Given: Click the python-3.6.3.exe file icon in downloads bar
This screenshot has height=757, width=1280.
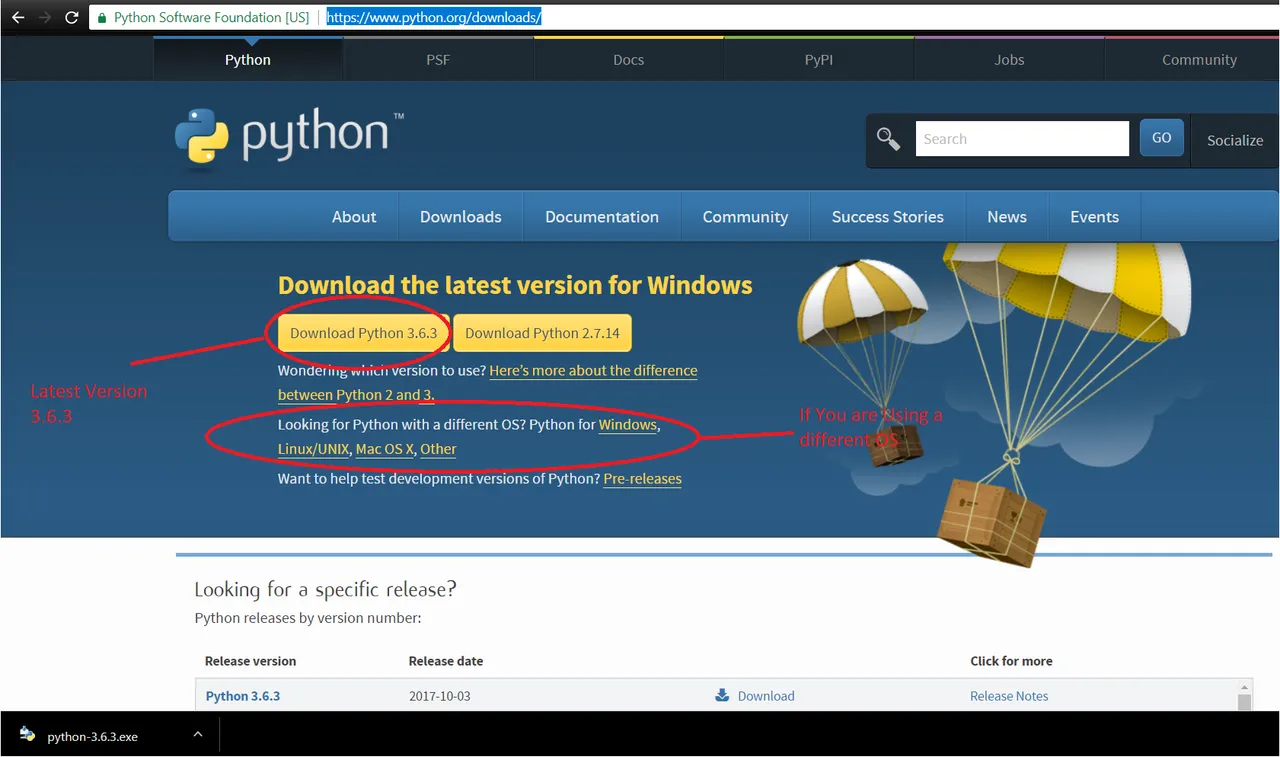Looking at the screenshot, I should 27,736.
